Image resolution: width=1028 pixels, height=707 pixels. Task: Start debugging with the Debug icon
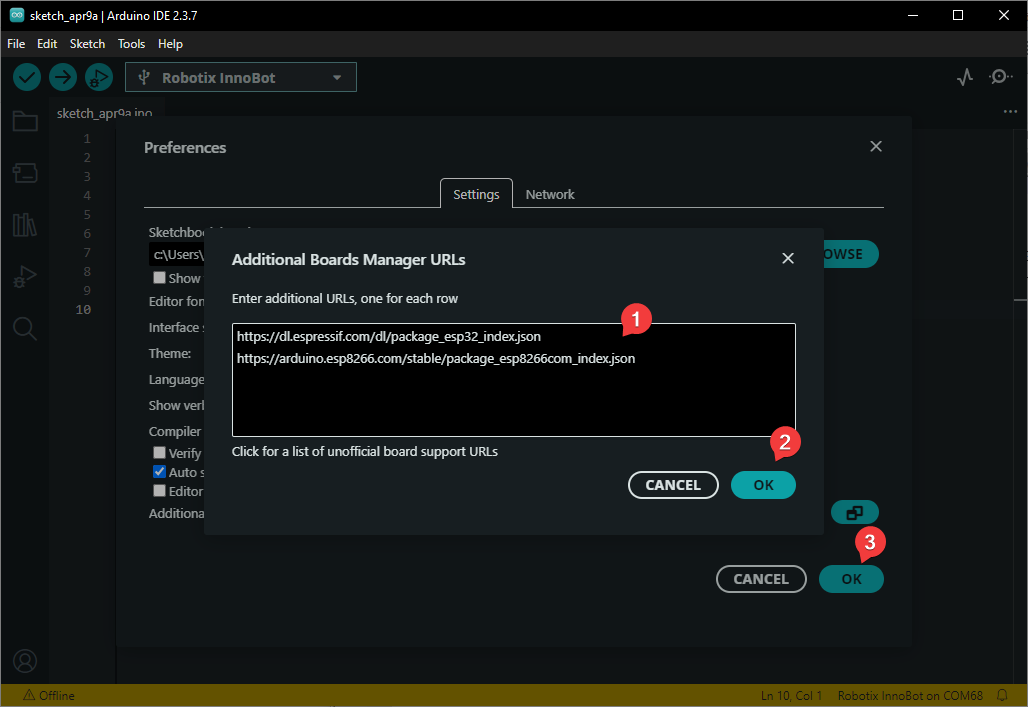[x=98, y=77]
